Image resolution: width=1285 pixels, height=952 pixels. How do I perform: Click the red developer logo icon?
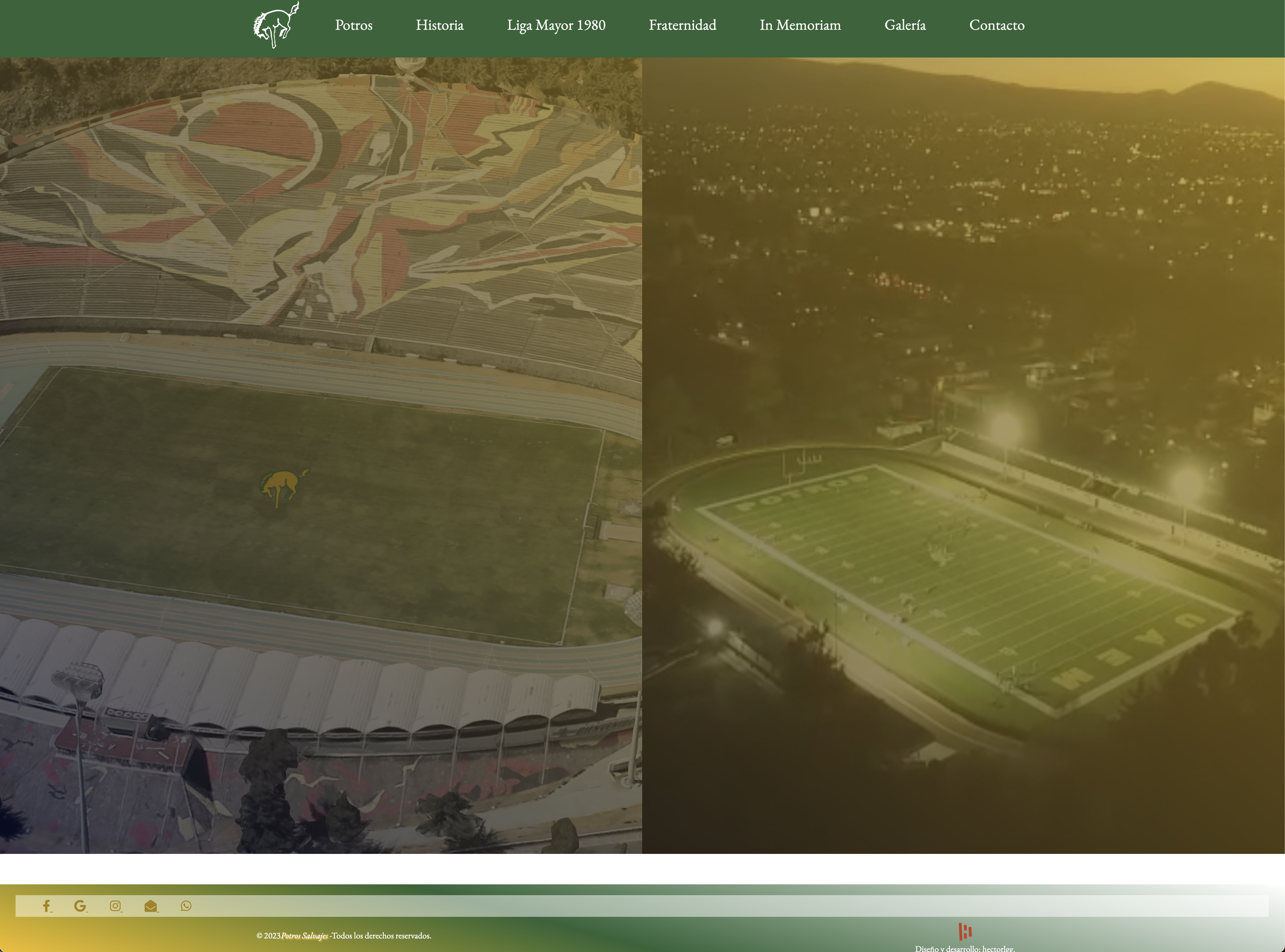[965, 931]
